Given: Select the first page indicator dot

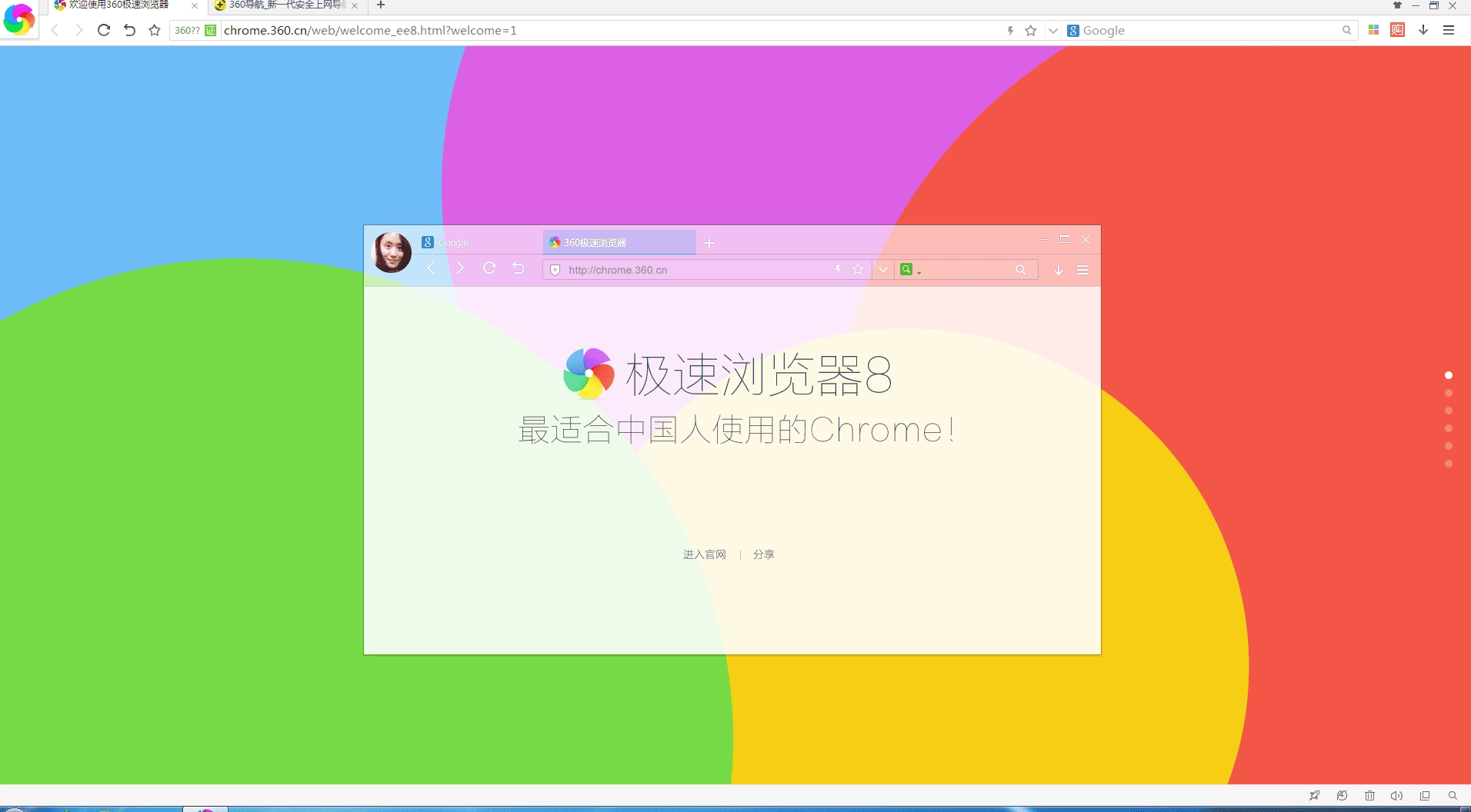Looking at the screenshot, I should [x=1449, y=375].
